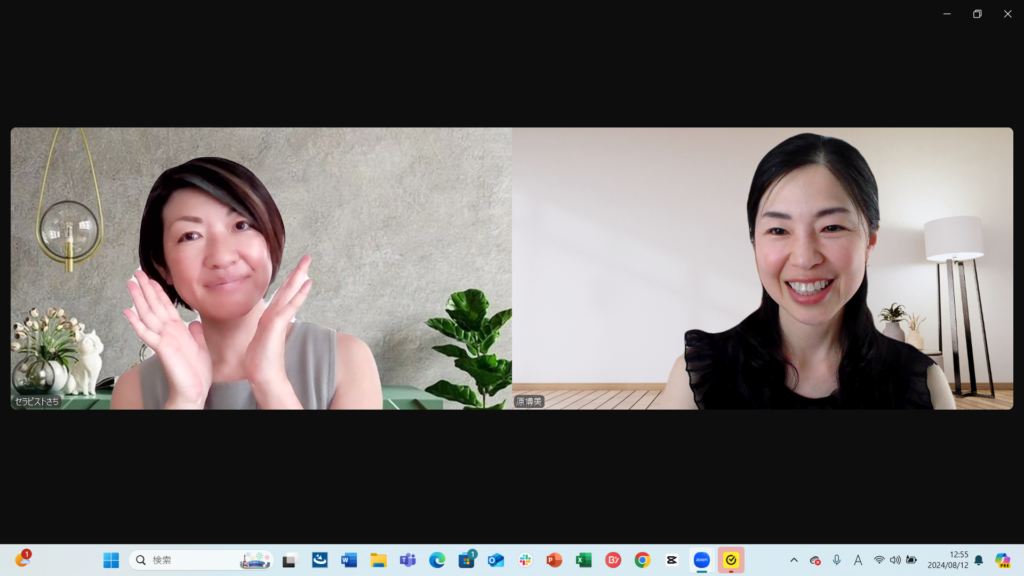
Task: Launch Microsoft Word from taskbar
Action: [349, 560]
